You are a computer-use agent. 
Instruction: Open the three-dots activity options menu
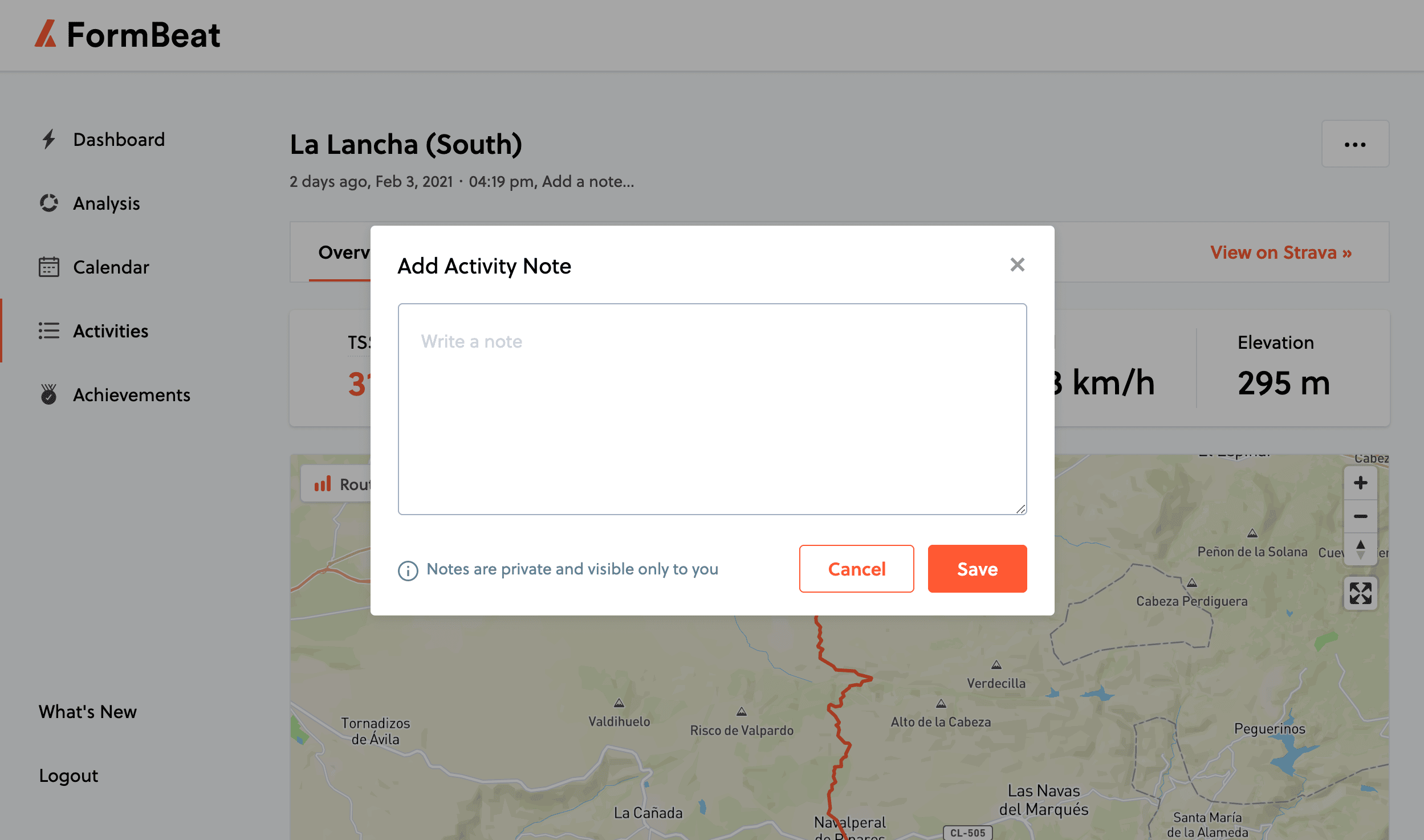pos(1355,144)
